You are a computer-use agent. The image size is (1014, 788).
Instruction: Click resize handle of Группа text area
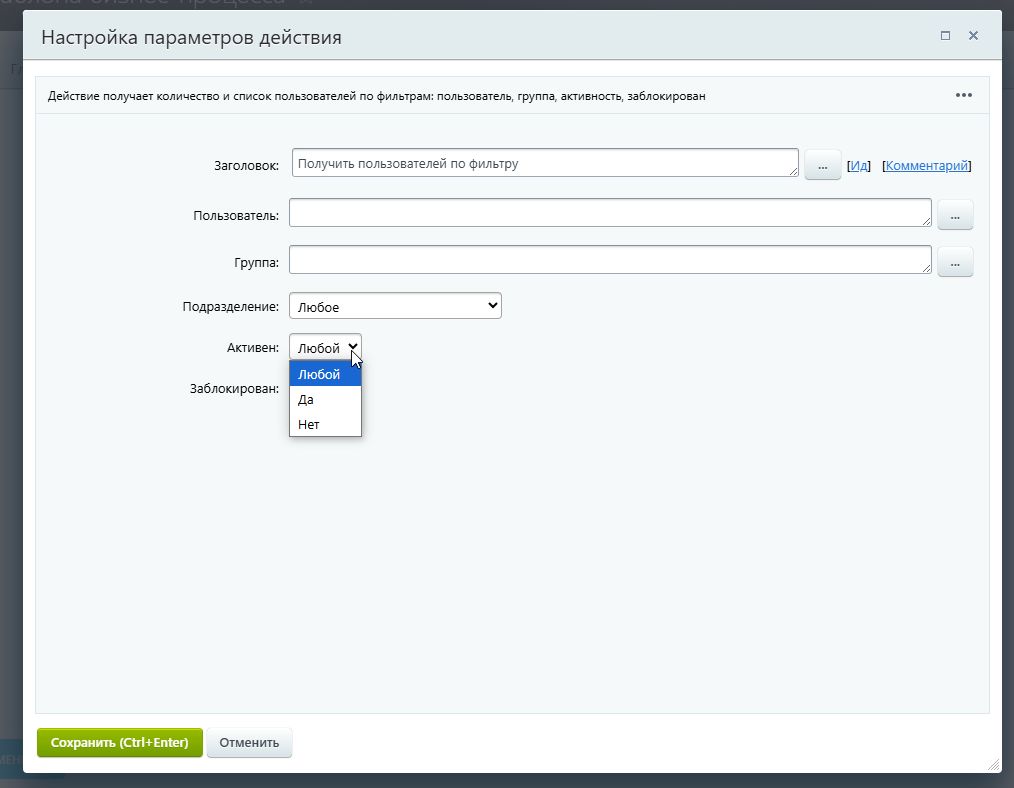point(926,268)
